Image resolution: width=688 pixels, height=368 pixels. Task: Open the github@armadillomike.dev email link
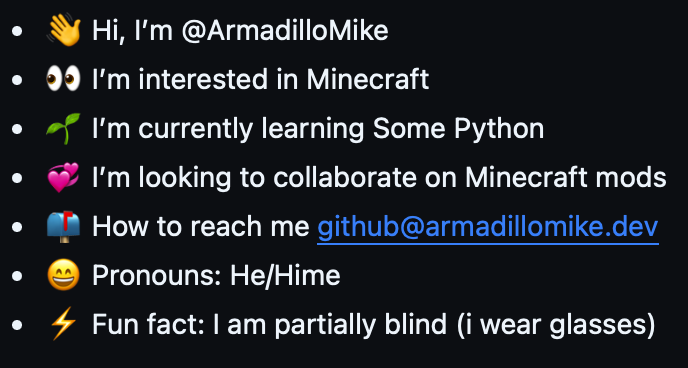coord(487,227)
